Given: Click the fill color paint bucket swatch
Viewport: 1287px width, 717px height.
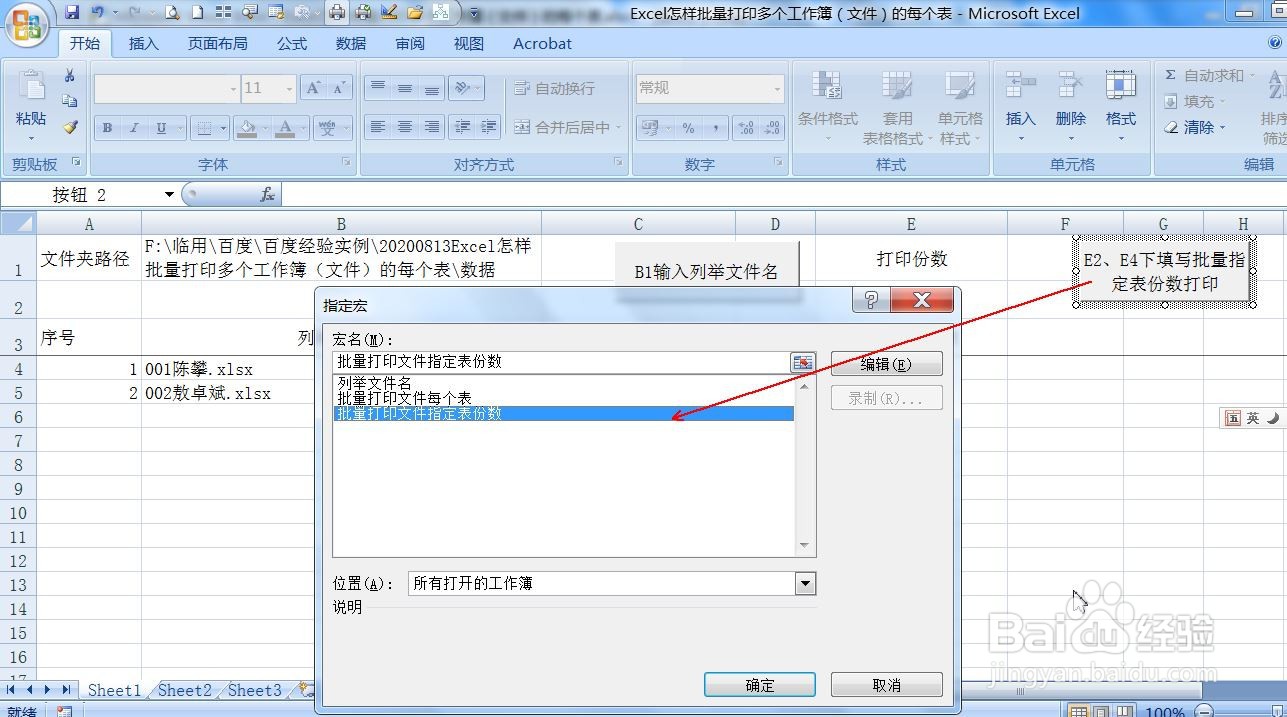Looking at the screenshot, I should click(x=247, y=128).
